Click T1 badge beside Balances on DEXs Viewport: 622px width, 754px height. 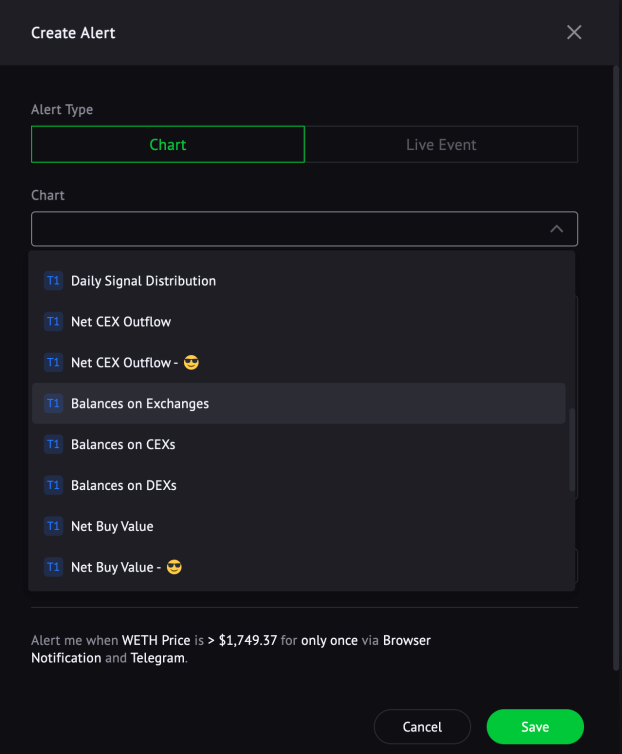pos(53,485)
